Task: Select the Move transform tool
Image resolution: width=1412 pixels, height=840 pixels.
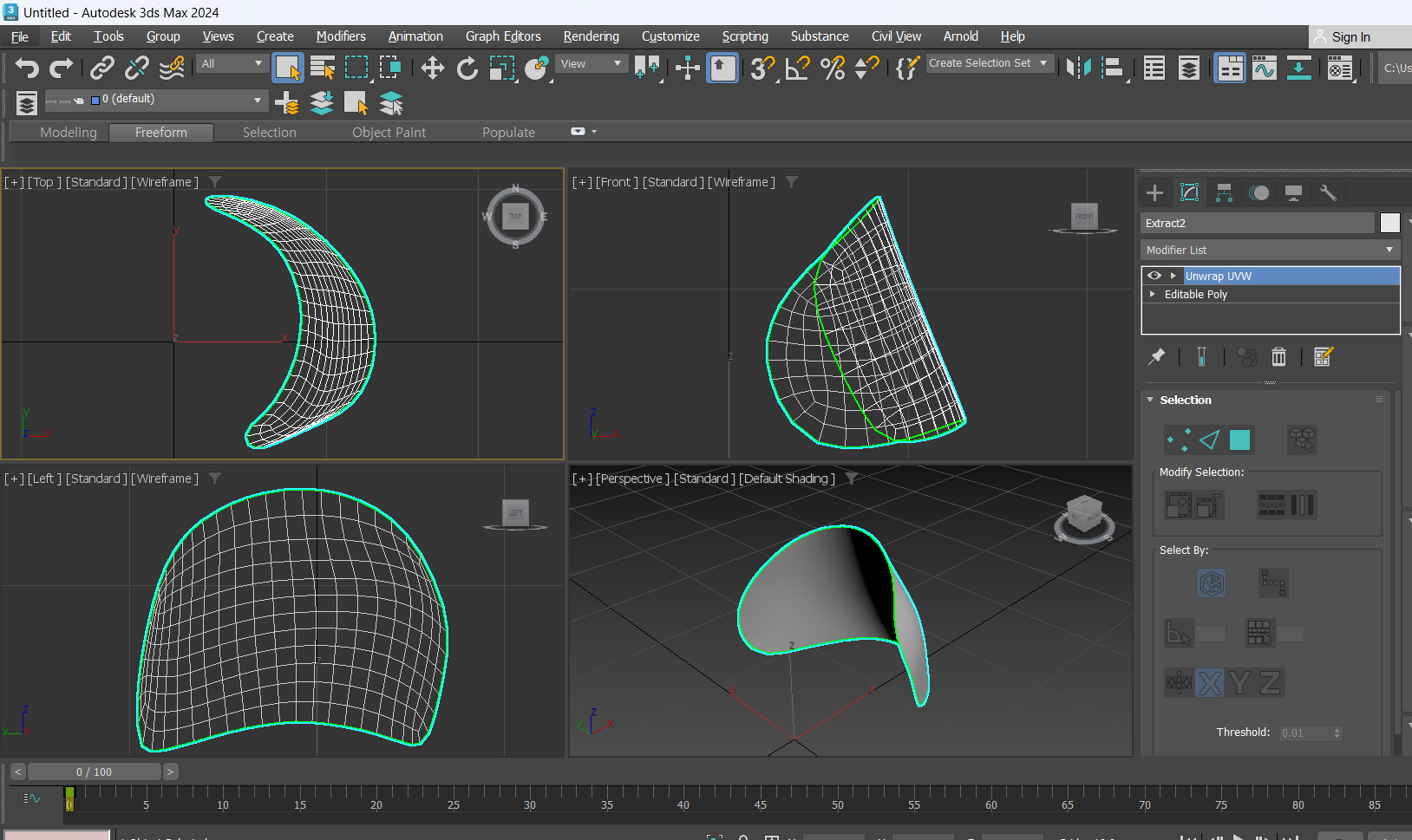Action: click(432, 68)
